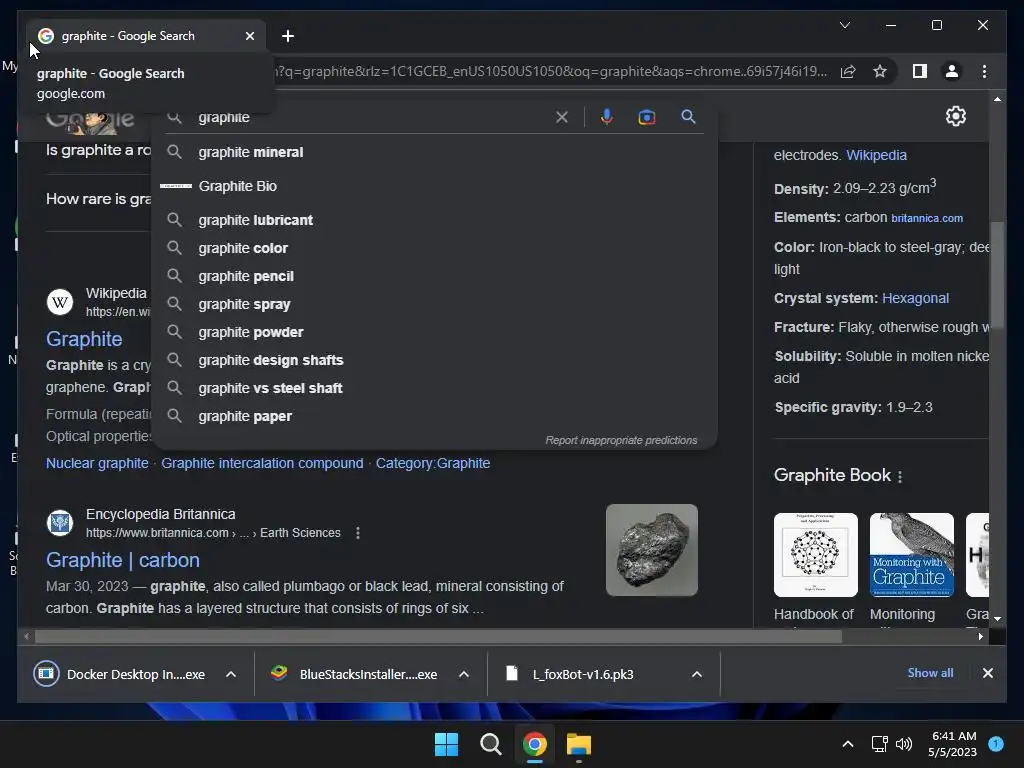Open Google quick settings gear
The height and width of the screenshot is (768, 1024).
955,116
